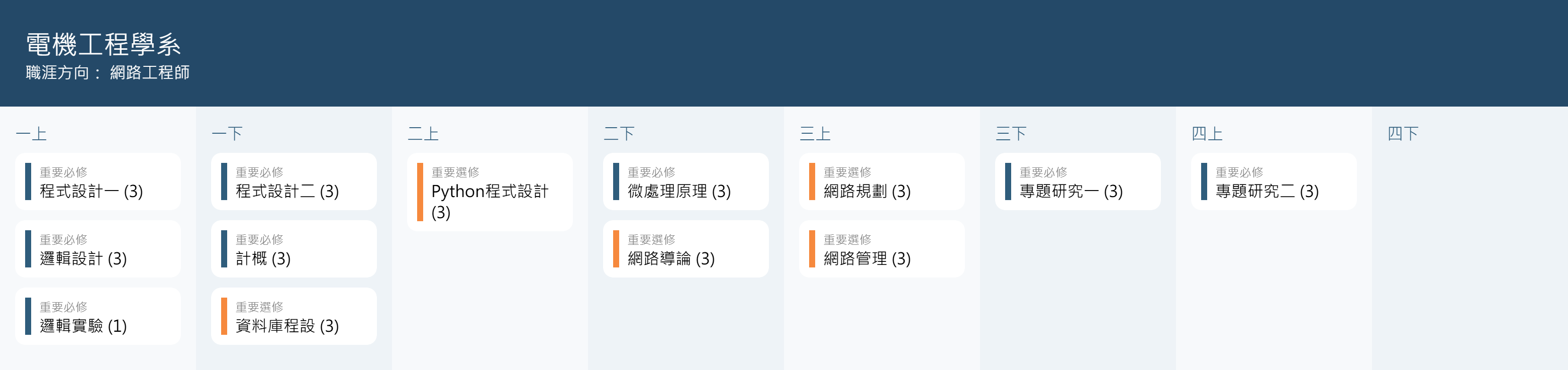The height and width of the screenshot is (370, 1568).
Task: Open the 資料庫程設 (3) elective card
Action: tap(293, 316)
